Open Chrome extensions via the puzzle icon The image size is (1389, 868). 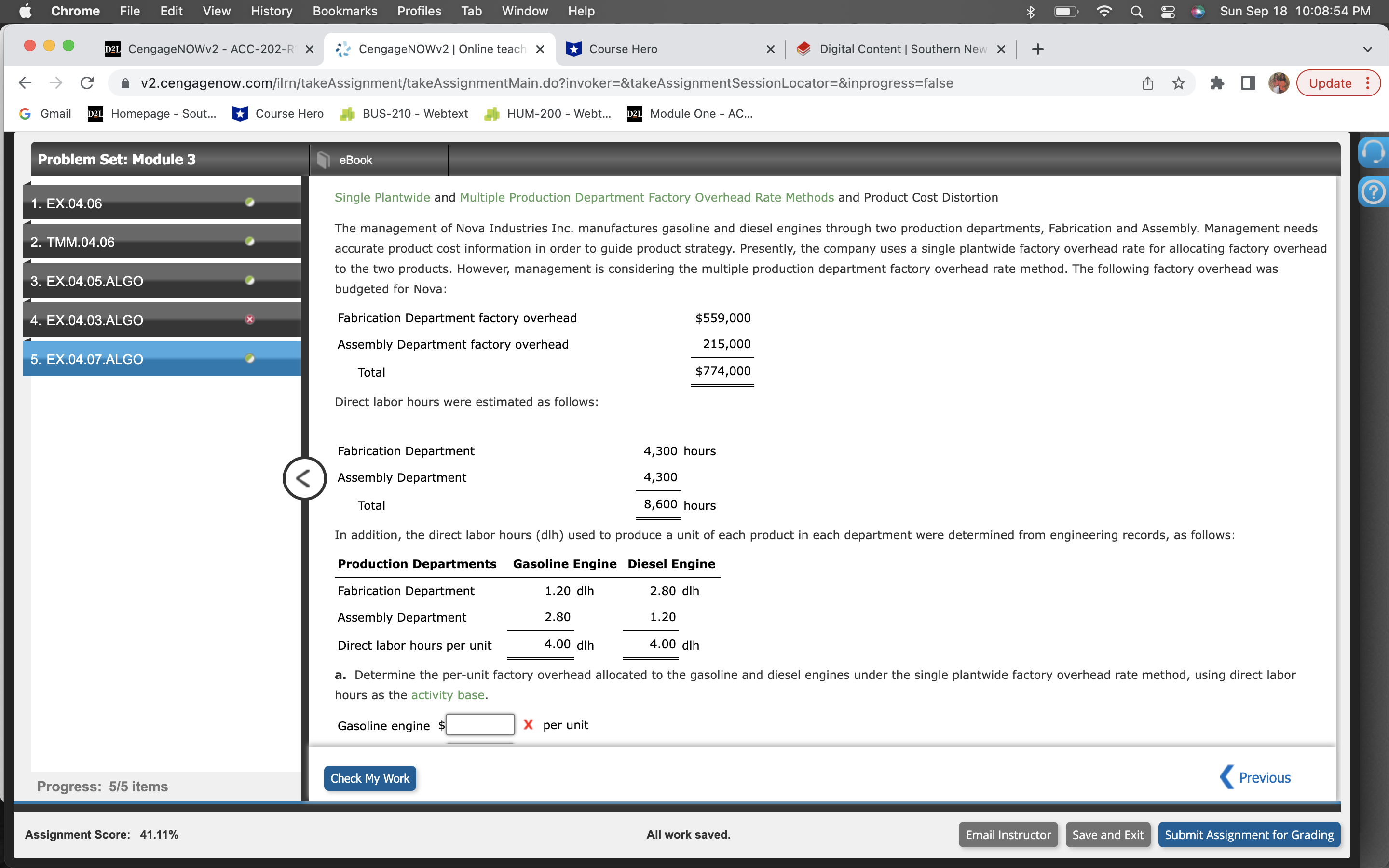(x=1217, y=82)
